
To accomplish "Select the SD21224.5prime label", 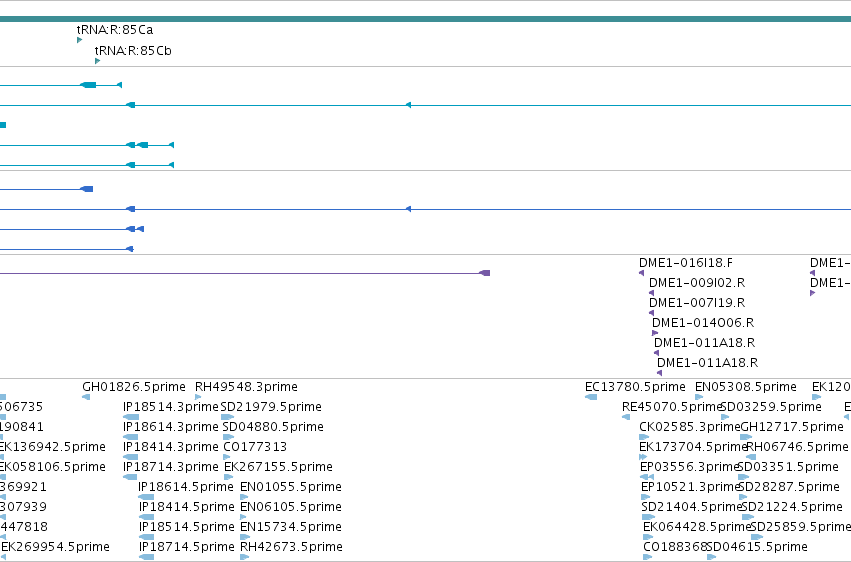I will click(792, 507).
